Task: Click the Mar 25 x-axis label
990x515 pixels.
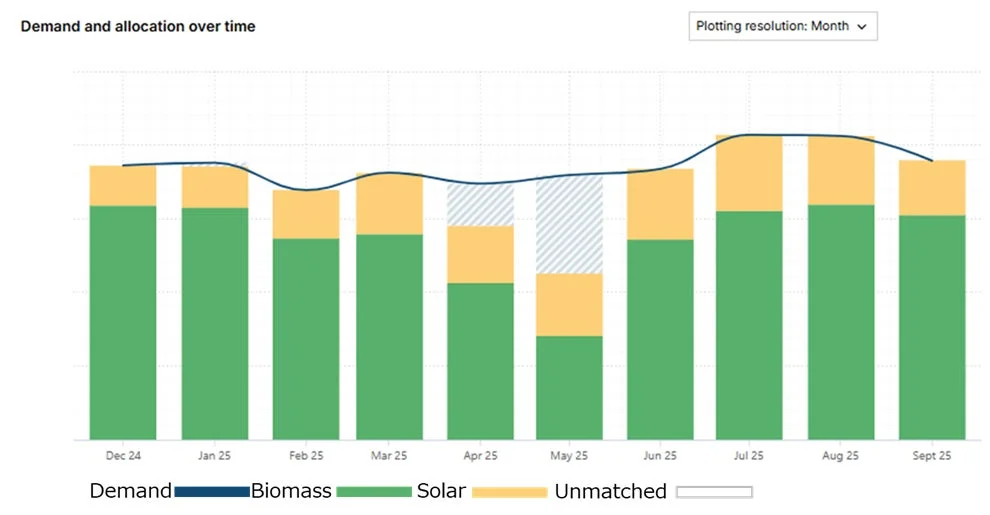Action: (x=389, y=456)
